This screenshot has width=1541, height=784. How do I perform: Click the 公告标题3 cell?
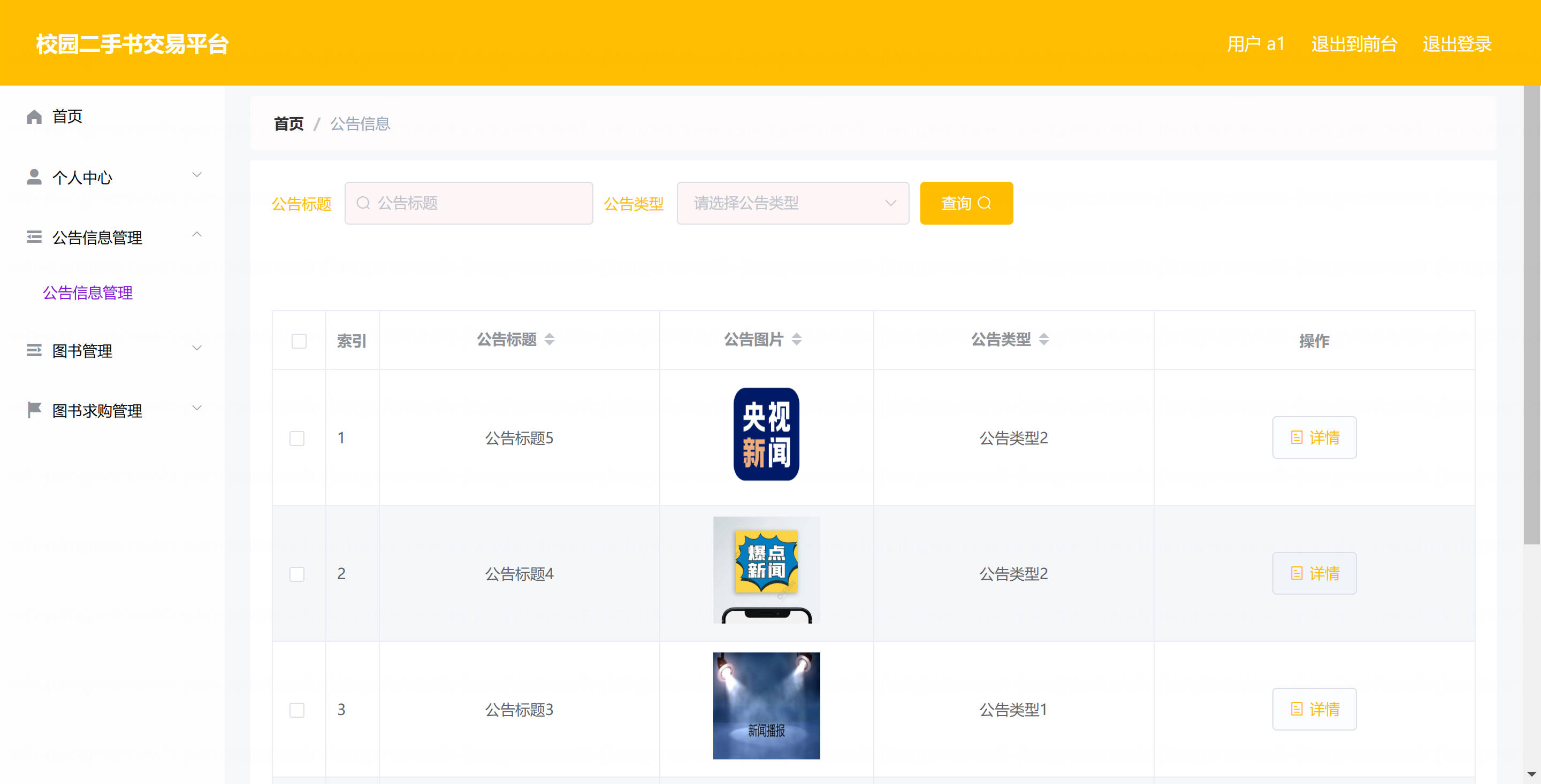[519, 710]
